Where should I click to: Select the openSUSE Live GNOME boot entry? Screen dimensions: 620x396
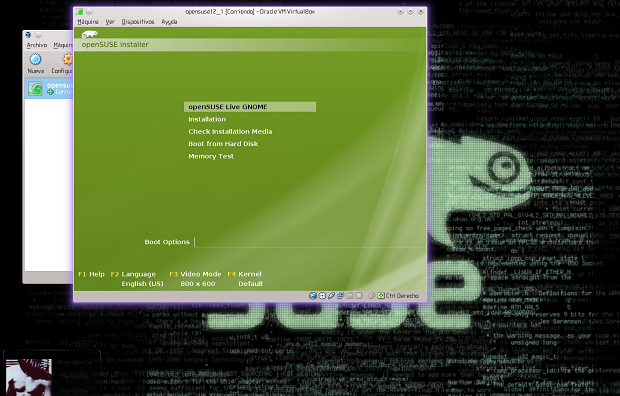pyautogui.click(x=250, y=107)
